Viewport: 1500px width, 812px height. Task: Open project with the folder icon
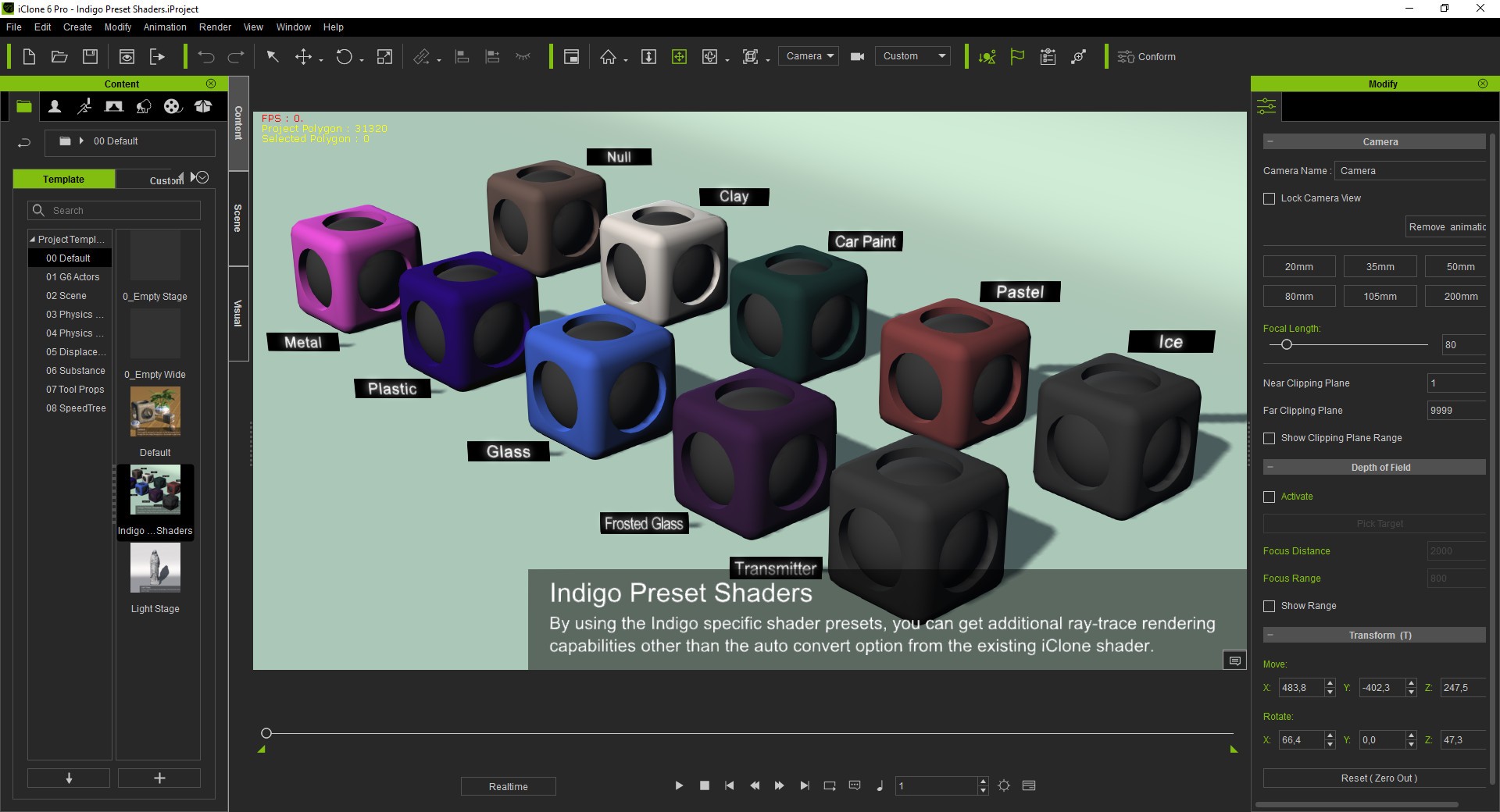pos(59,56)
